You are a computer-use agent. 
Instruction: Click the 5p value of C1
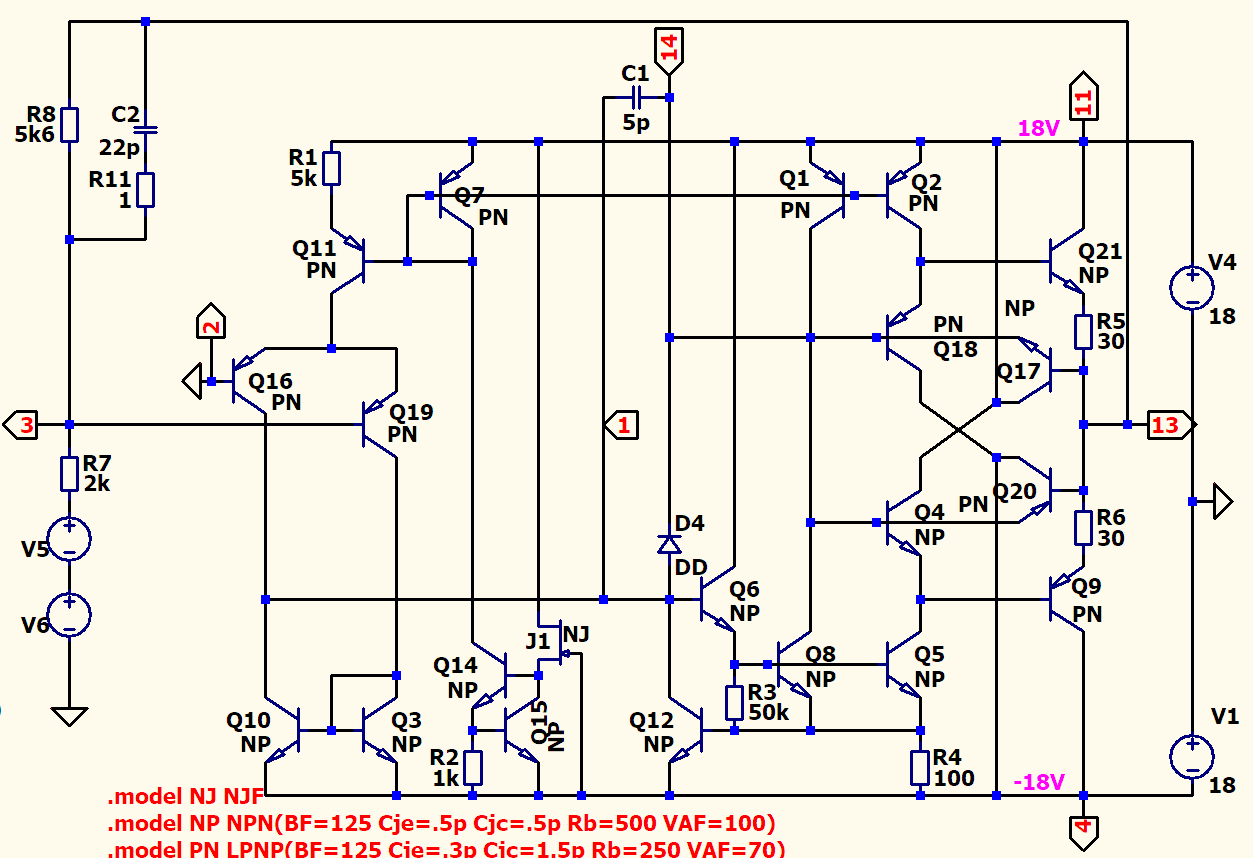pos(636,124)
